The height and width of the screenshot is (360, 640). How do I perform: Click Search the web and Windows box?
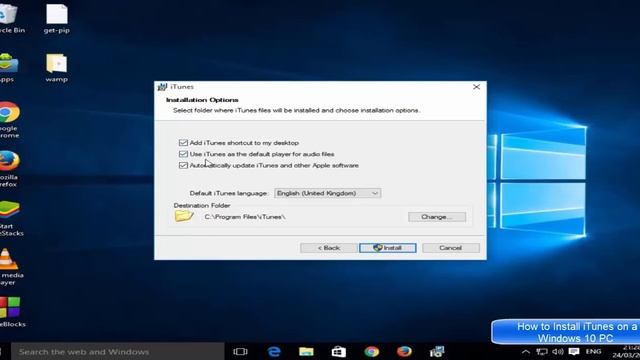coord(118,351)
